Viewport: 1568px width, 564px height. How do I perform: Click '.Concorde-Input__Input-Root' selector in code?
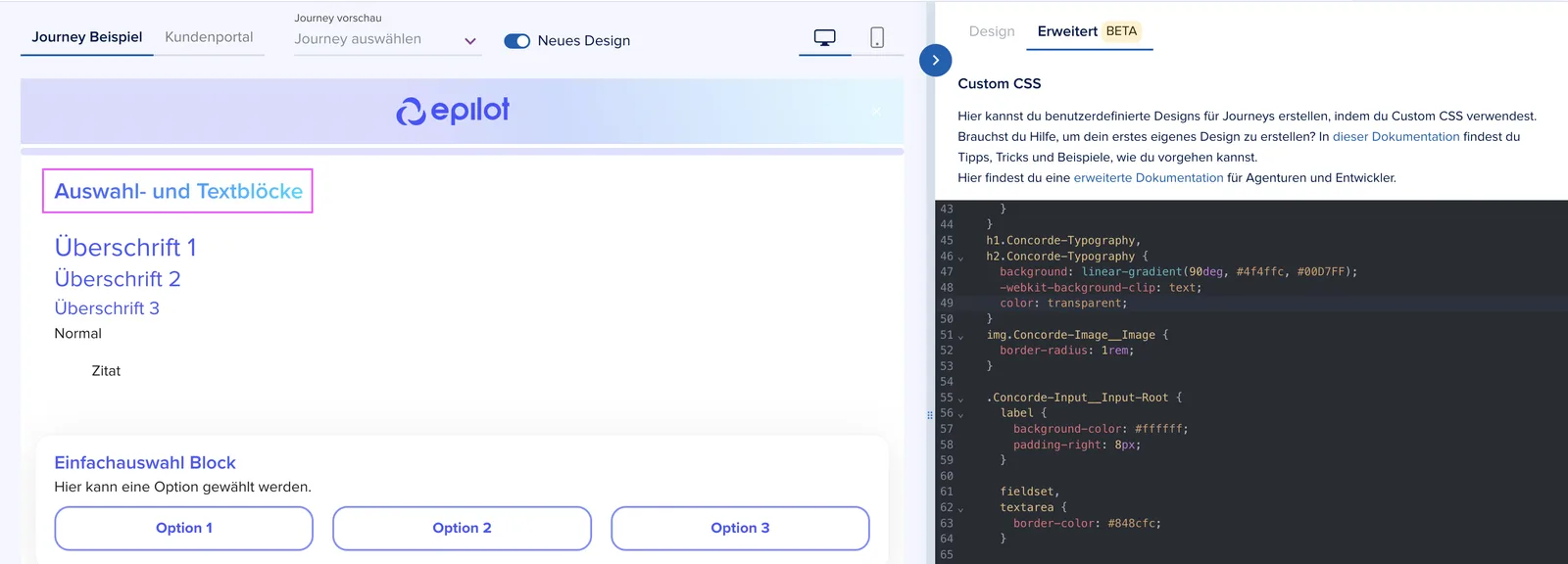pyautogui.click(x=1077, y=398)
